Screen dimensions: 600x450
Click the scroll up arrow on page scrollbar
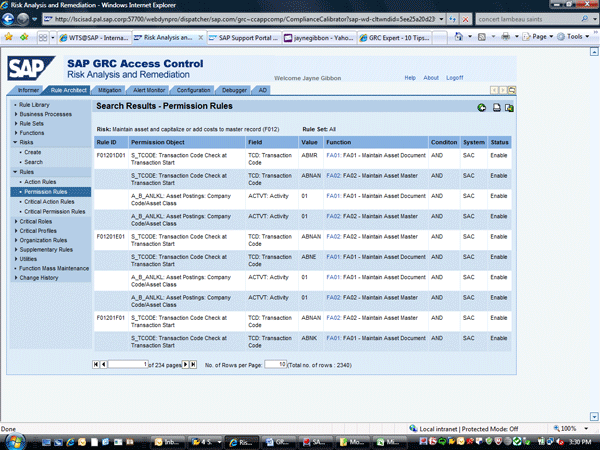(x=594, y=52)
